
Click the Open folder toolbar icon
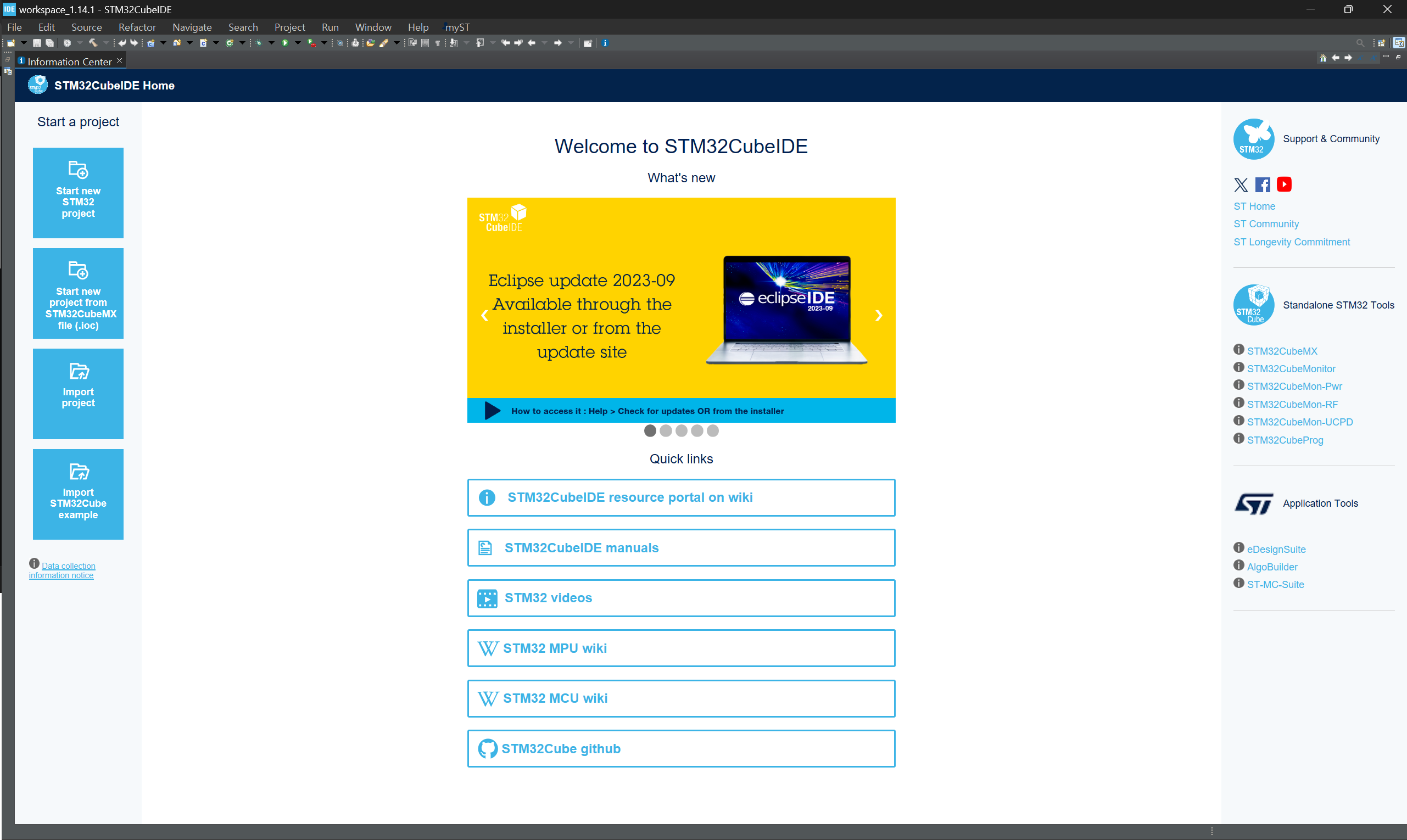[370, 43]
